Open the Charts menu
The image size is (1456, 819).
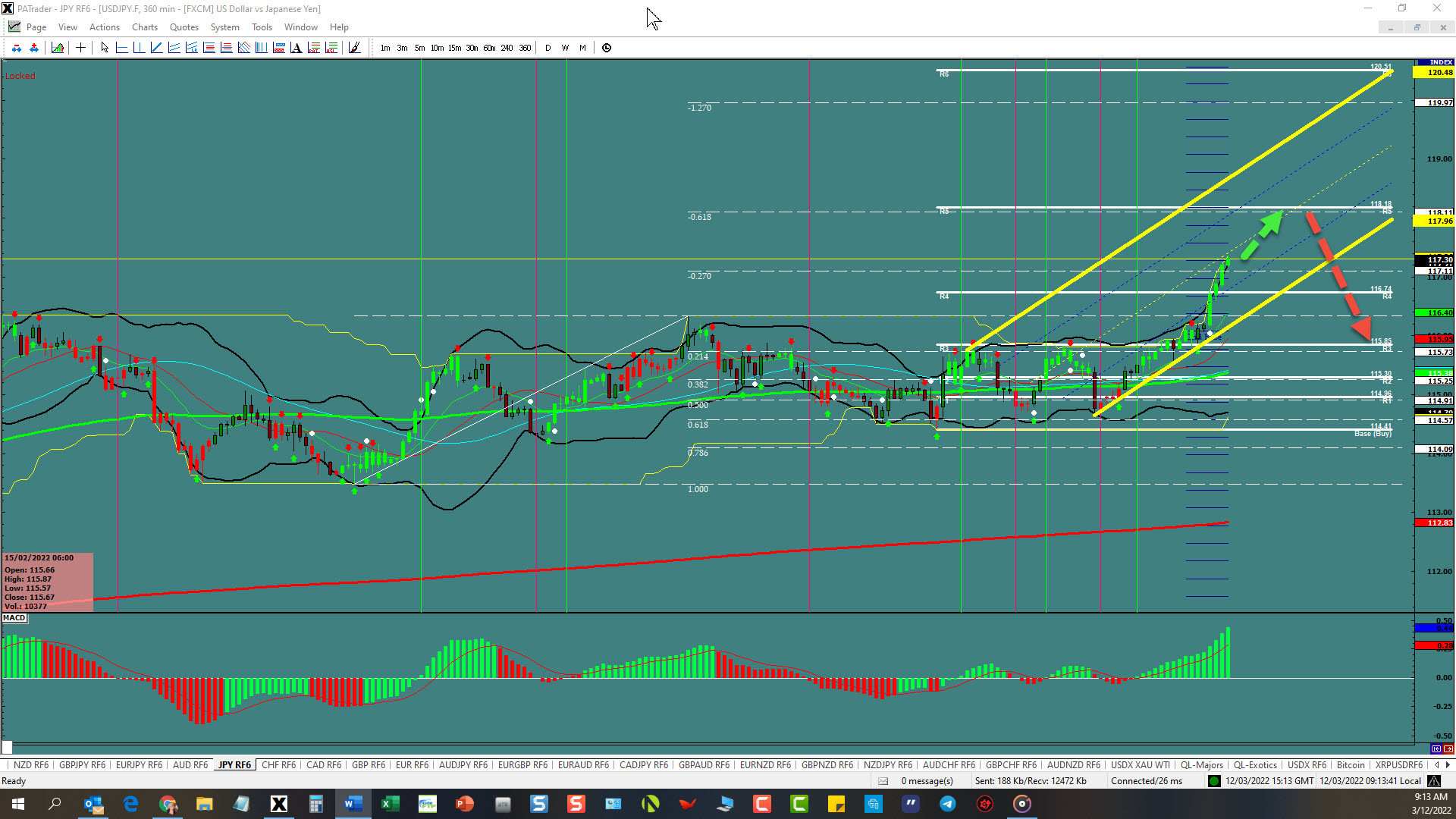click(144, 27)
